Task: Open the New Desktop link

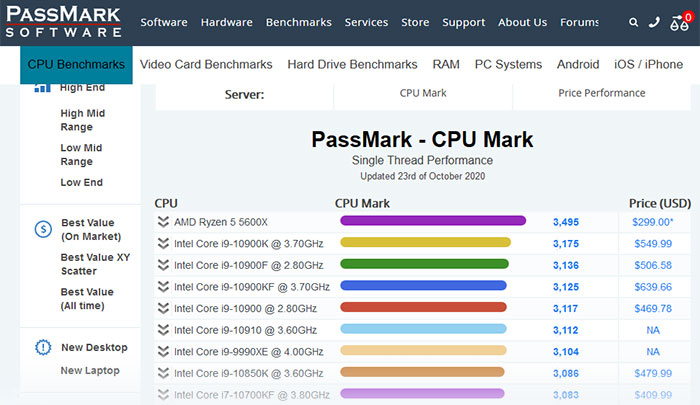Action: [x=94, y=347]
